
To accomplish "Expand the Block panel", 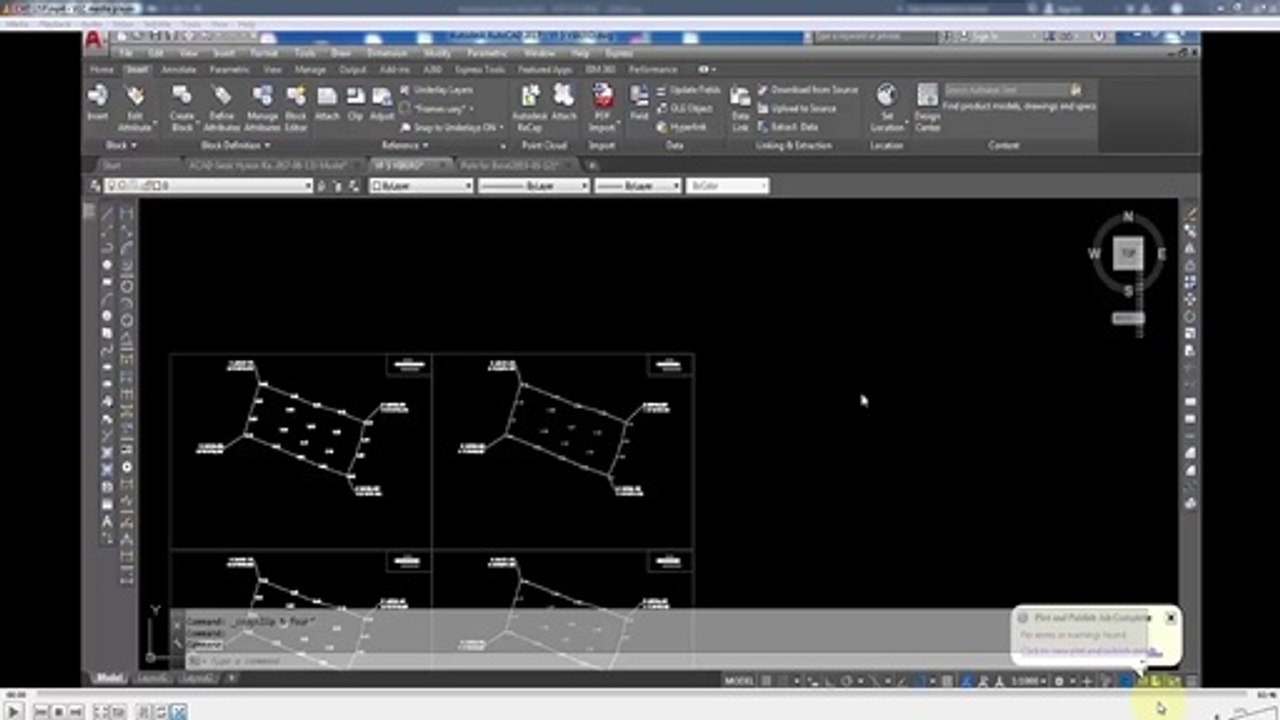I will (122, 146).
